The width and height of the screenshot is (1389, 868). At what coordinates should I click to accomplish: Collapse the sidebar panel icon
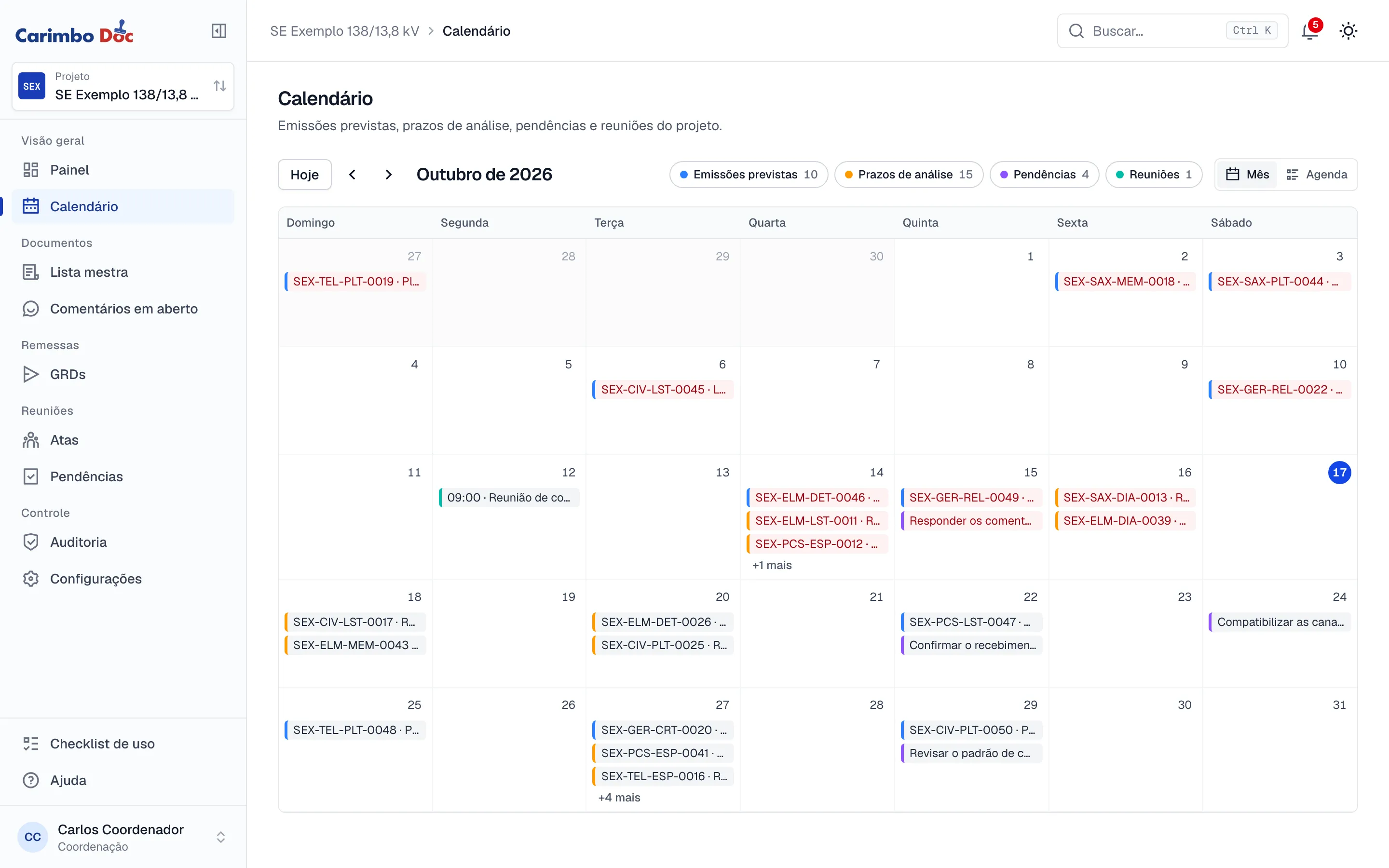point(218,31)
